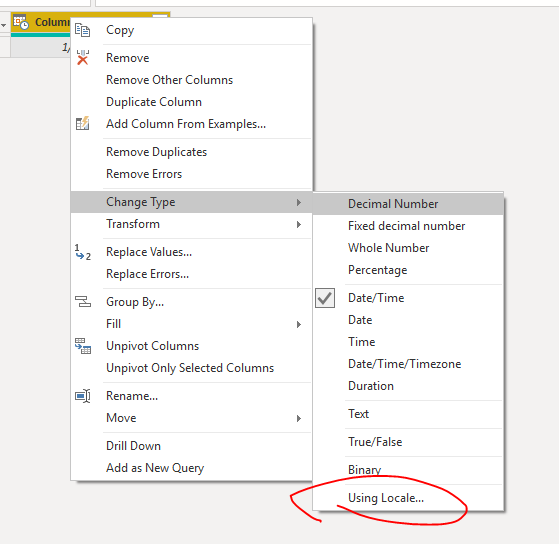Choose Replace Values...
The image size is (559, 544).
pyautogui.click(x=191, y=252)
